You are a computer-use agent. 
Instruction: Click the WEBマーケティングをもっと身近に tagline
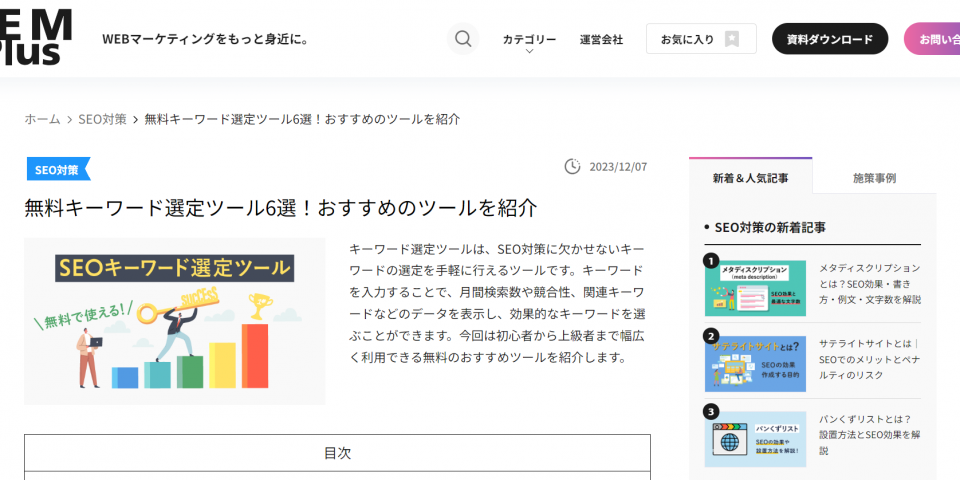click(206, 39)
